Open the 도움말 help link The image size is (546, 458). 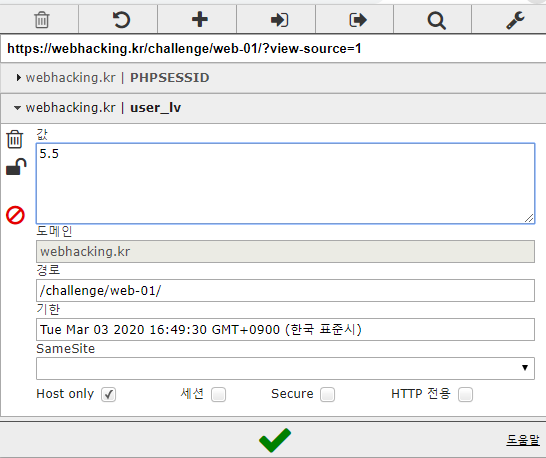pos(523,440)
